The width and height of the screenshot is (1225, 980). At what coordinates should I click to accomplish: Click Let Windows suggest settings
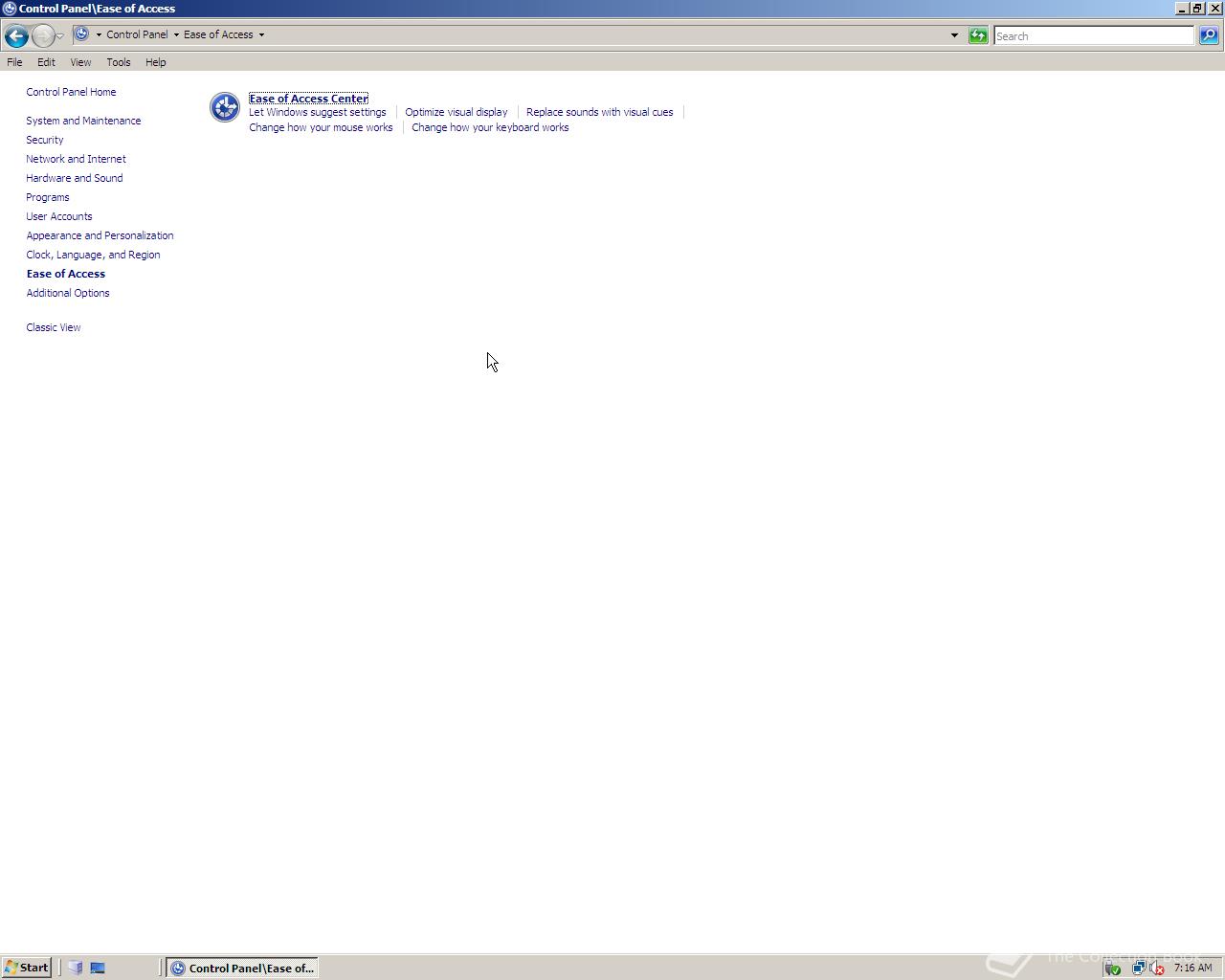pos(318,112)
